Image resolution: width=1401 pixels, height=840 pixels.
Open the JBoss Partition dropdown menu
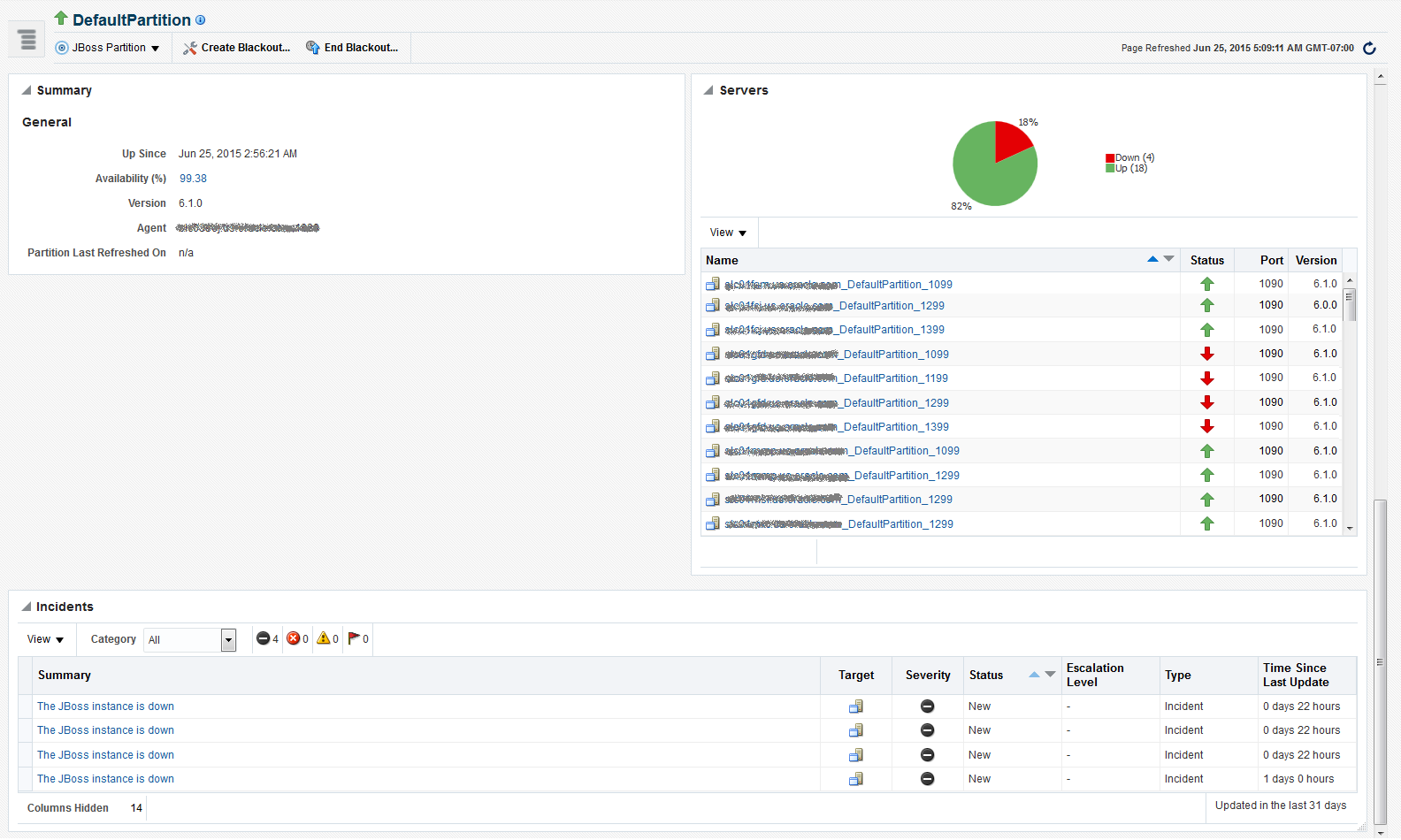click(x=108, y=48)
